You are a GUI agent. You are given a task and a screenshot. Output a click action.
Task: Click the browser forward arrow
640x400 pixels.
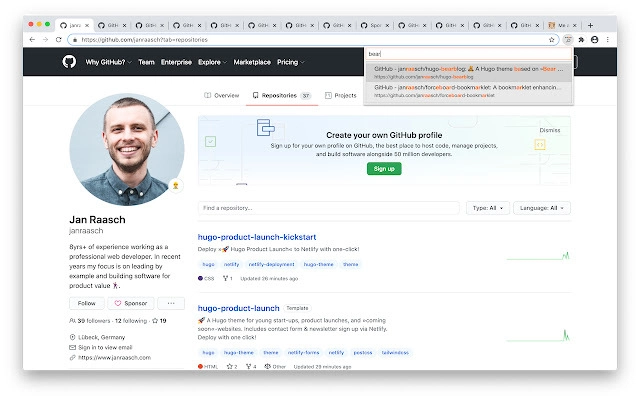[45, 40]
